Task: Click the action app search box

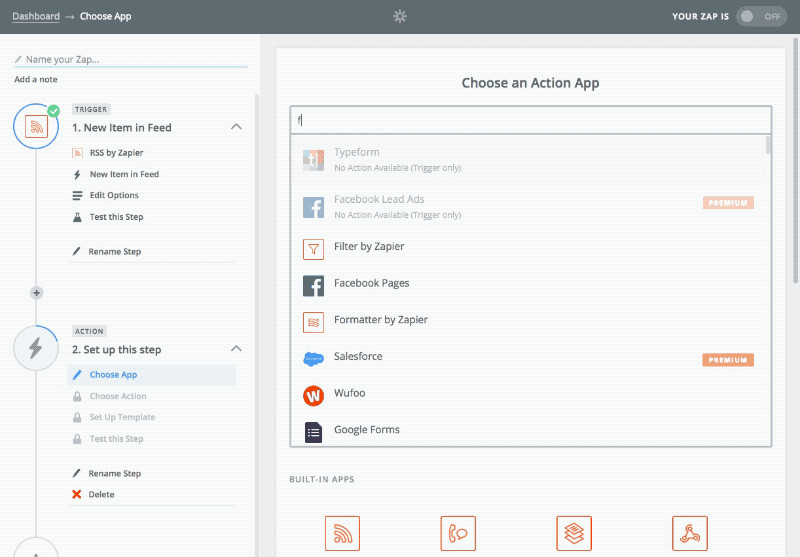Action: tap(531, 120)
